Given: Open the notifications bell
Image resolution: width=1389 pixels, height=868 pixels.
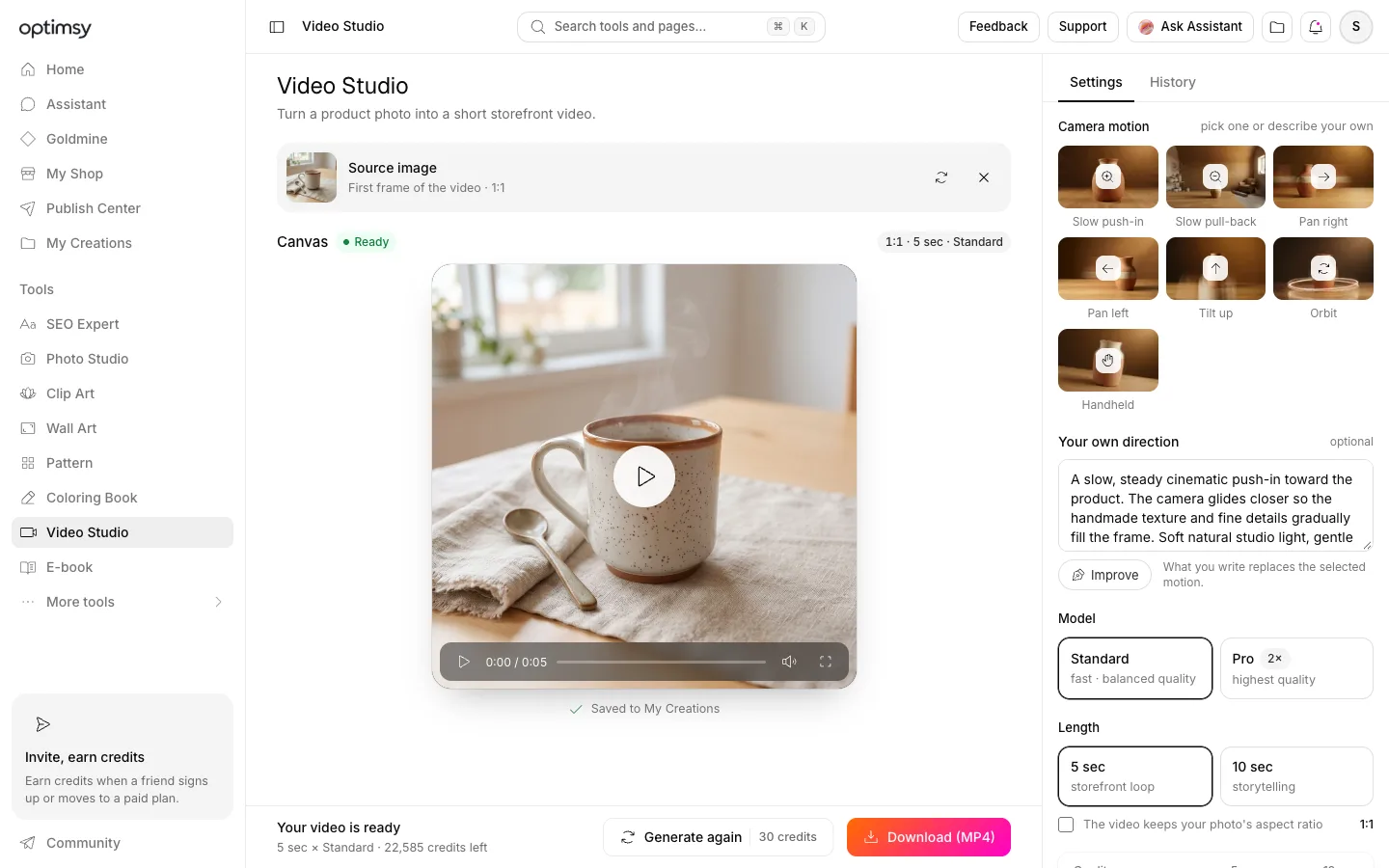Looking at the screenshot, I should (x=1316, y=27).
